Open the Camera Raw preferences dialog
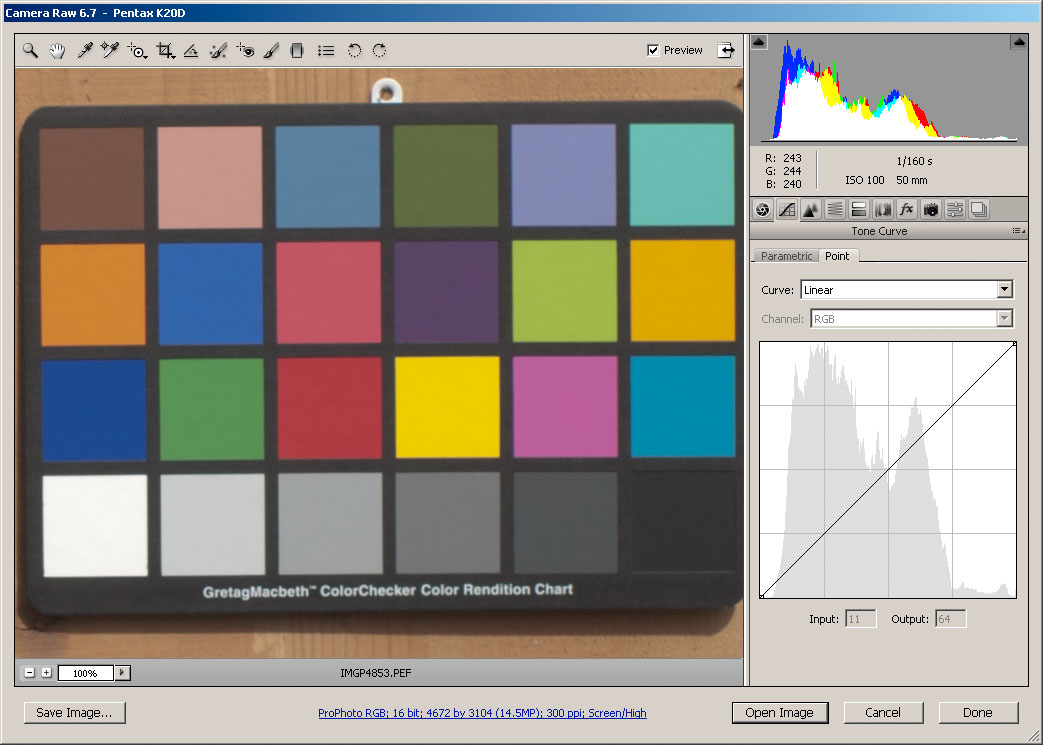 326,51
